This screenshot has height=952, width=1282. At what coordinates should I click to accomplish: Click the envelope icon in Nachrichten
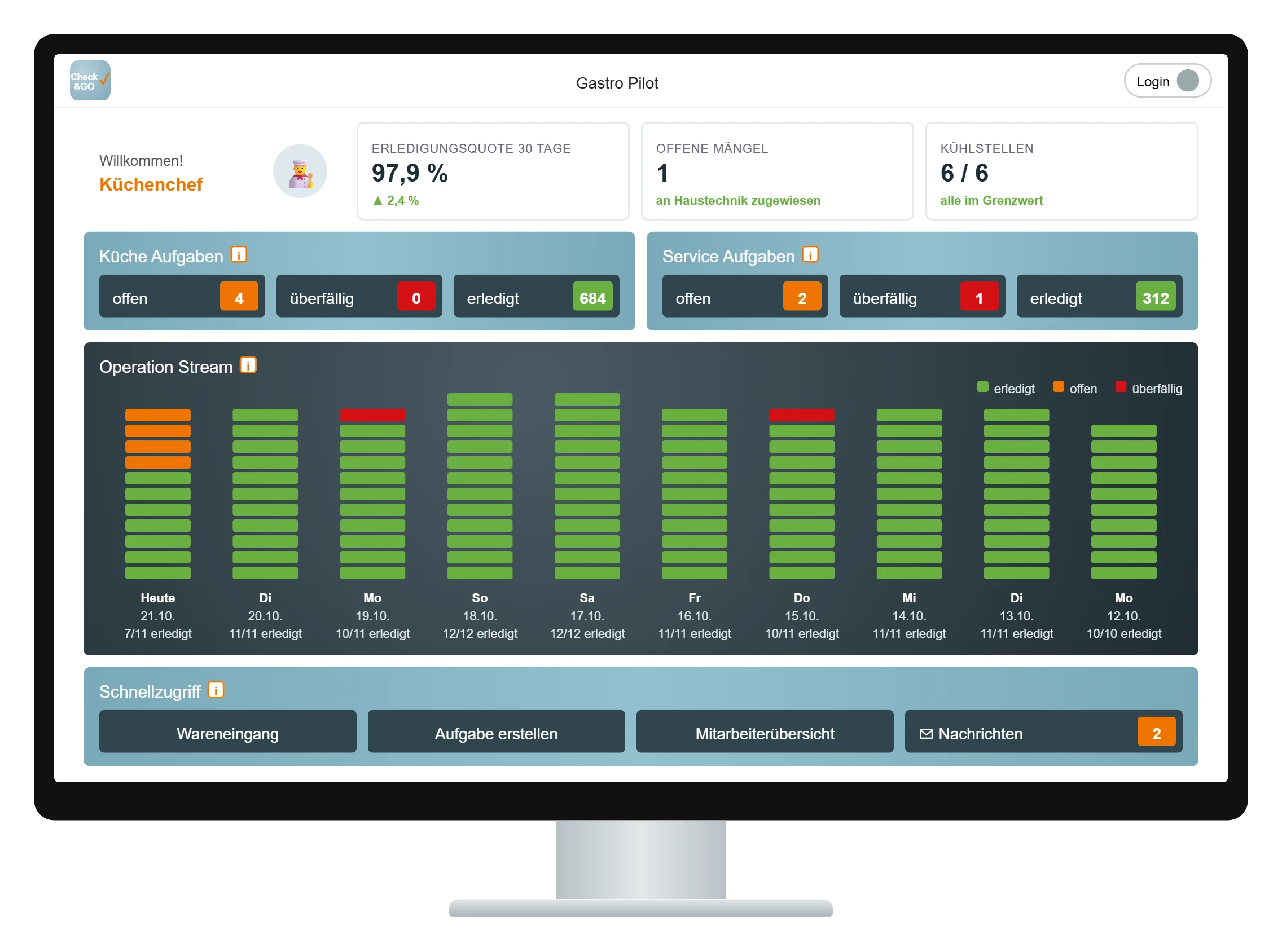click(x=926, y=734)
